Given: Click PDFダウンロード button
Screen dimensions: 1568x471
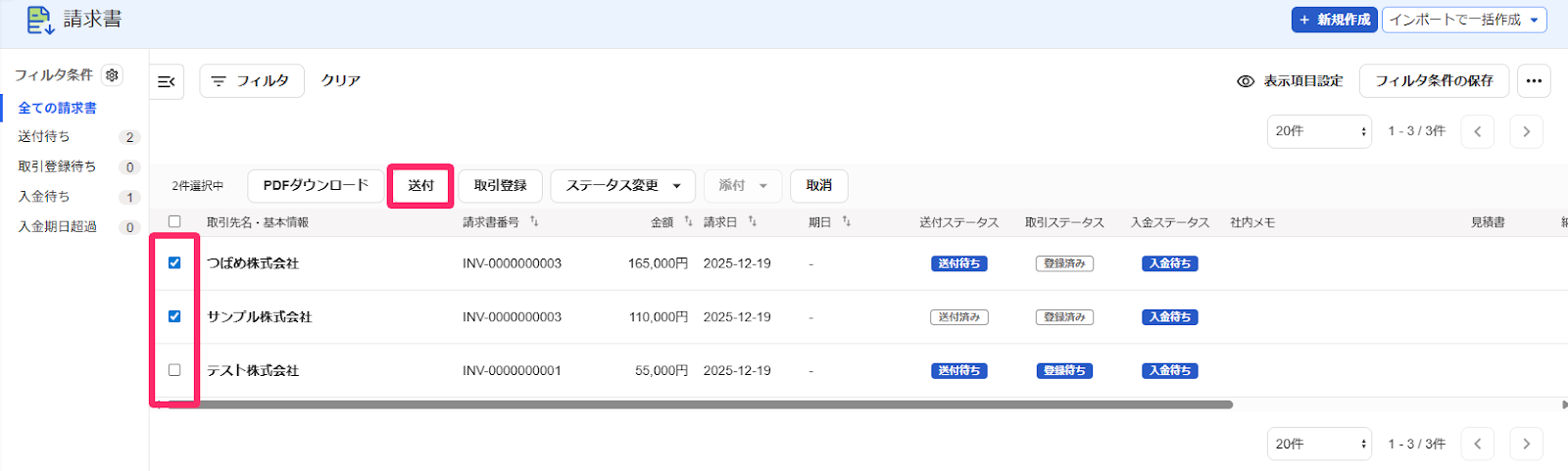Looking at the screenshot, I should (316, 186).
